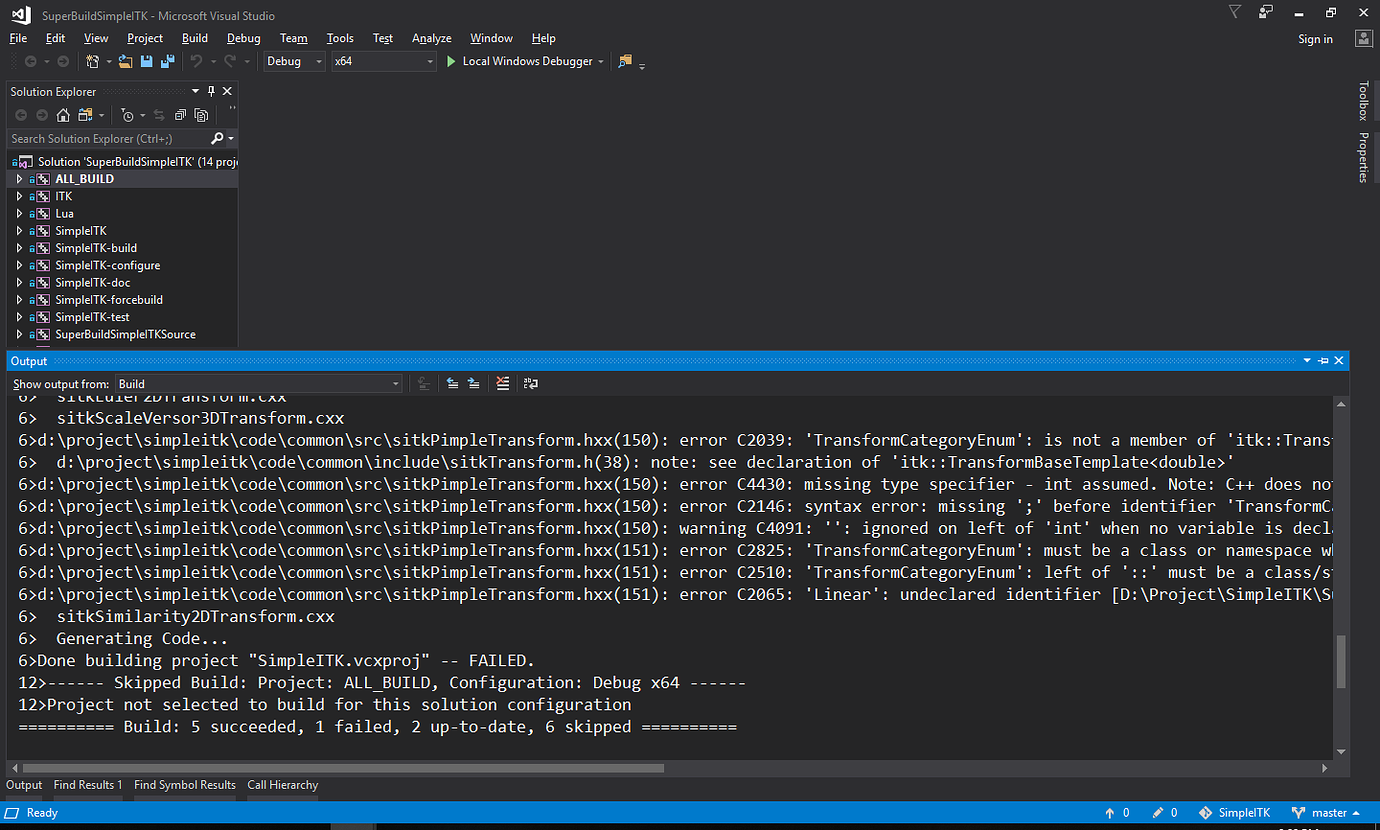Screen dimensions: 1380x830
Task: Click the green Start Debugging arrow icon
Action: (x=450, y=61)
